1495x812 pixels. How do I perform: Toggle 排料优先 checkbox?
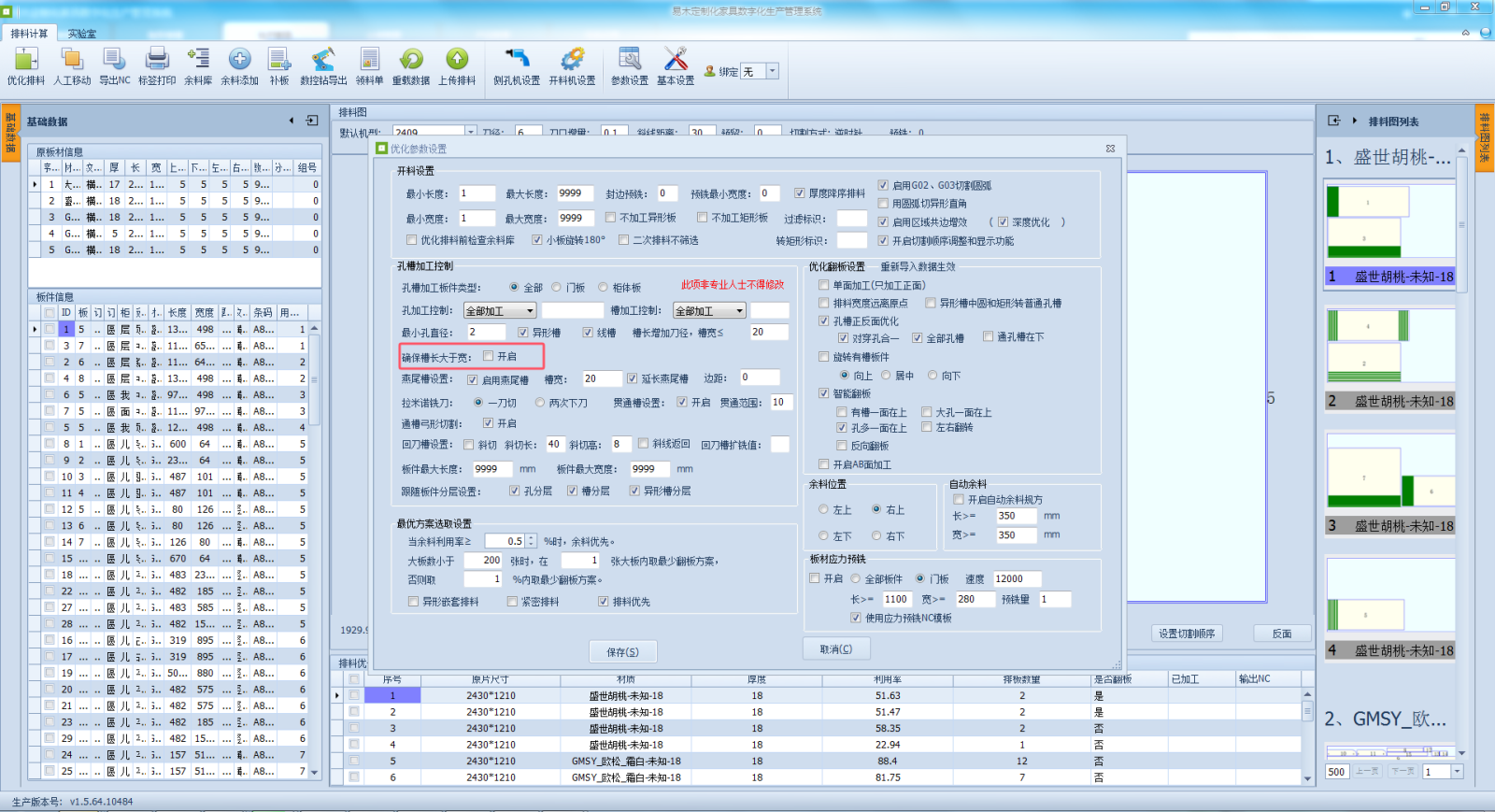[x=604, y=602]
